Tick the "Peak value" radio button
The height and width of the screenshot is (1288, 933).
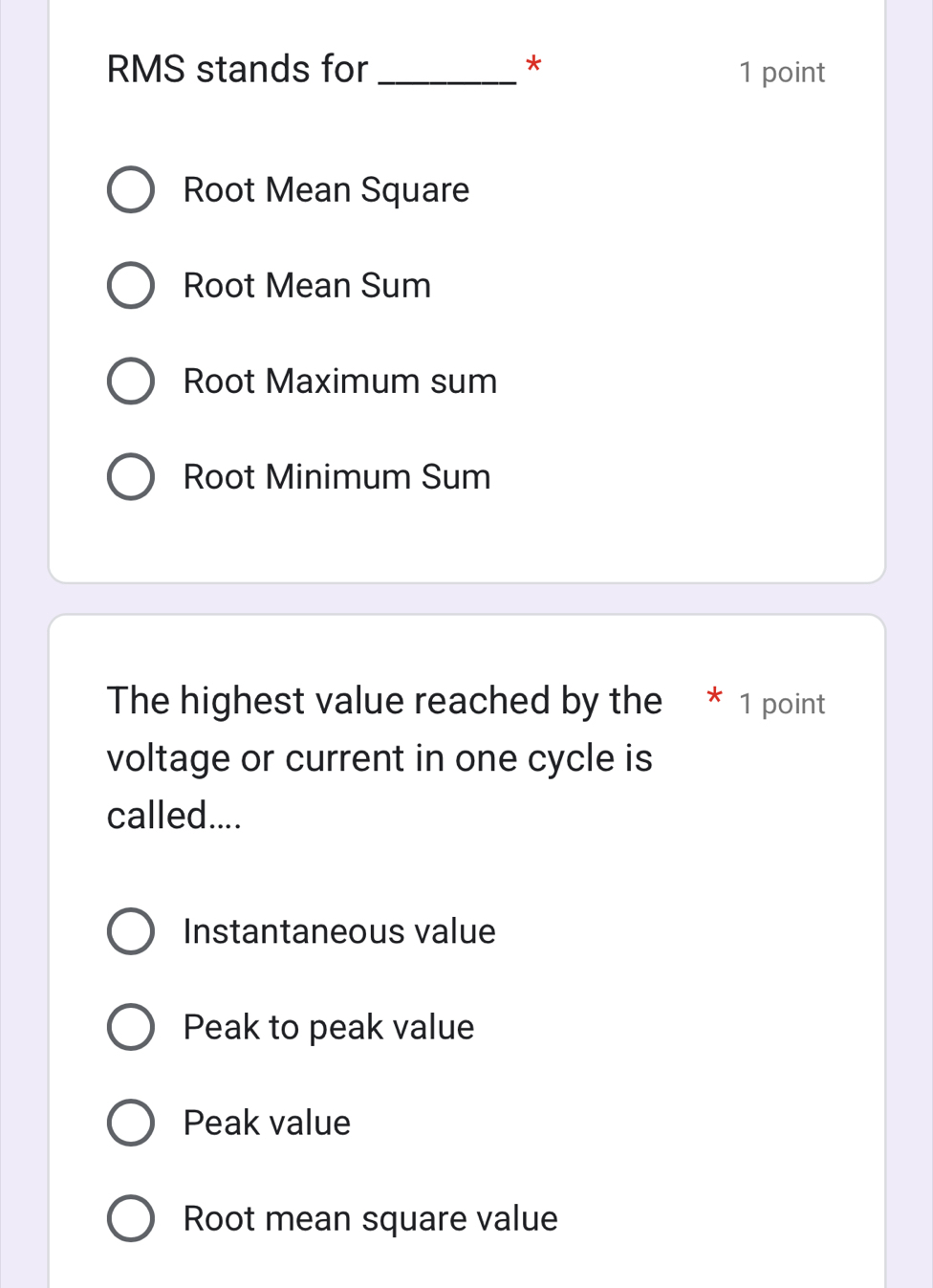point(131,1123)
